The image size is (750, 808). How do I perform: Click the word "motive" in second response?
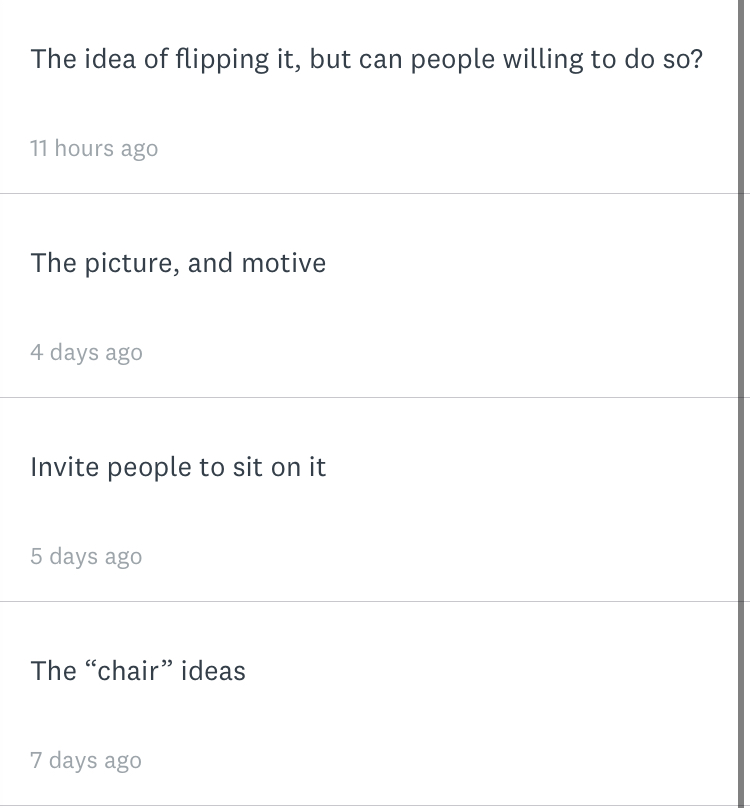point(284,264)
